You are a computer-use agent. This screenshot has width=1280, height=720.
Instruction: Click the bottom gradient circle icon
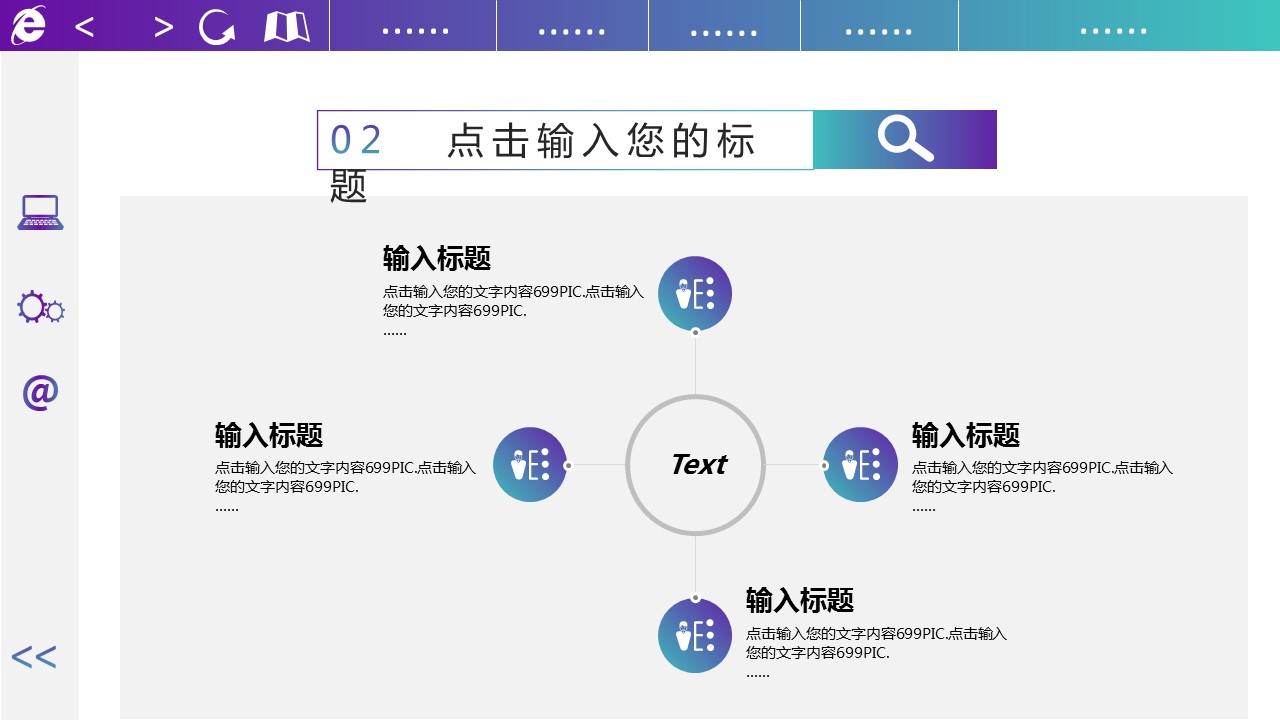(x=695, y=635)
